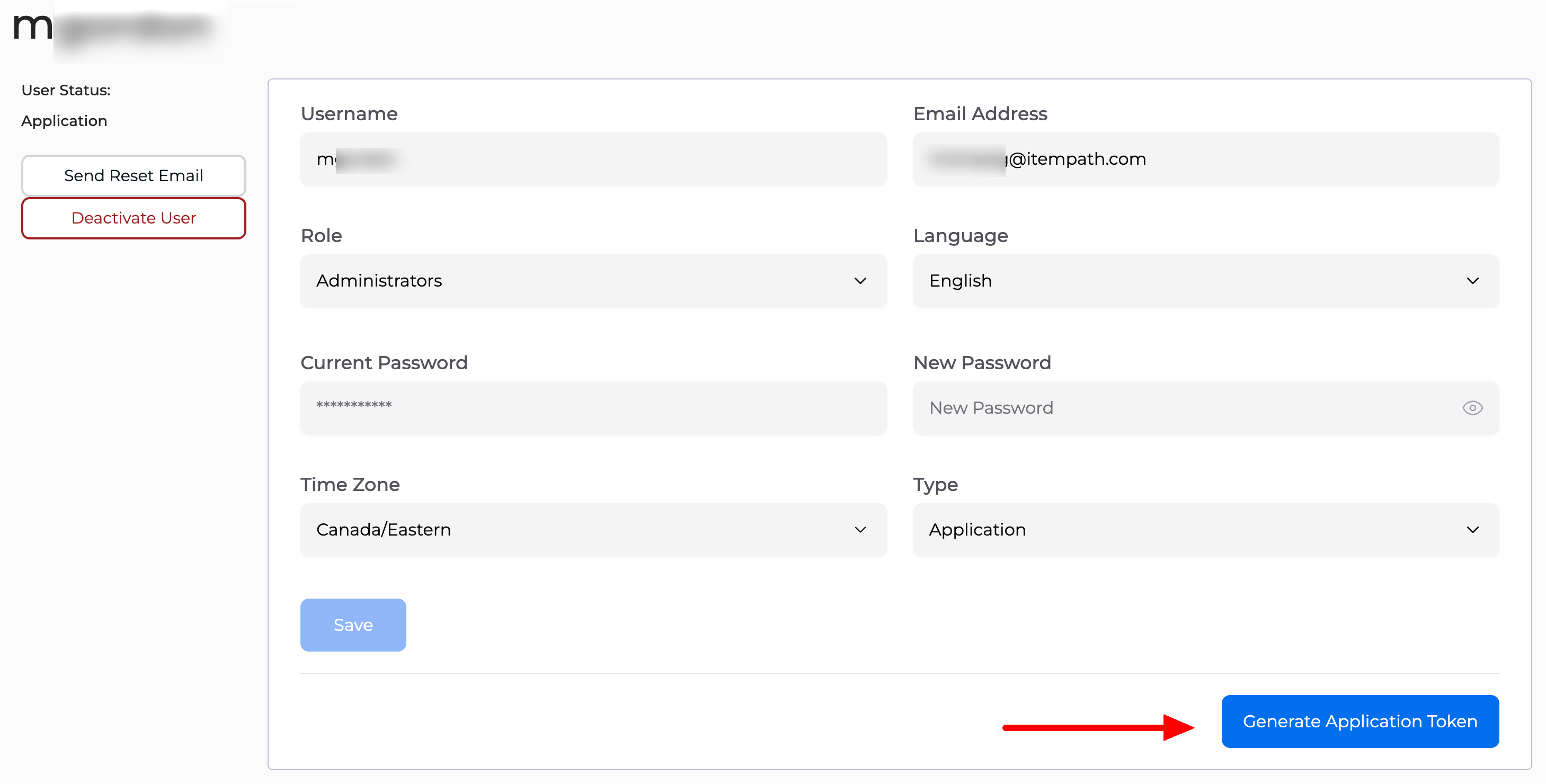Click the User Status Application label

[64, 121]
